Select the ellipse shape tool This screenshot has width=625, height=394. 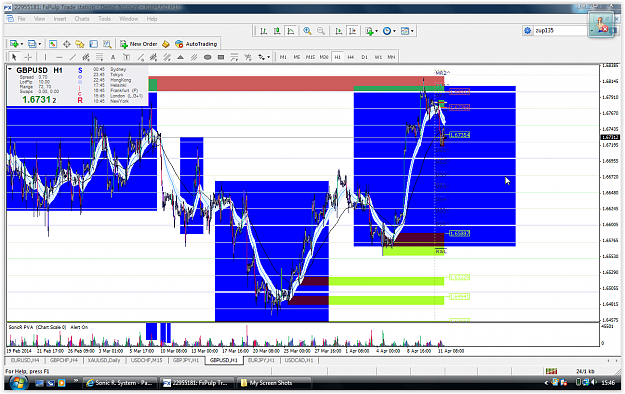[x=207, y=57]
